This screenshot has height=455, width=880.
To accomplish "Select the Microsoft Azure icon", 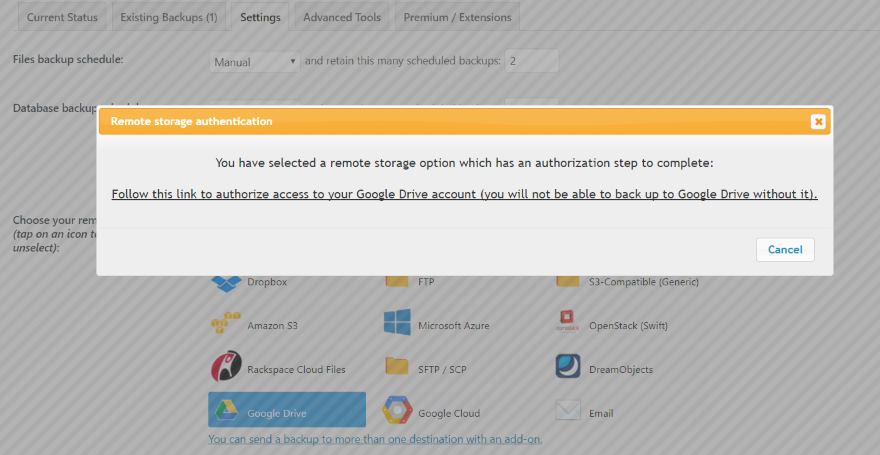I will tap(397, 324).
